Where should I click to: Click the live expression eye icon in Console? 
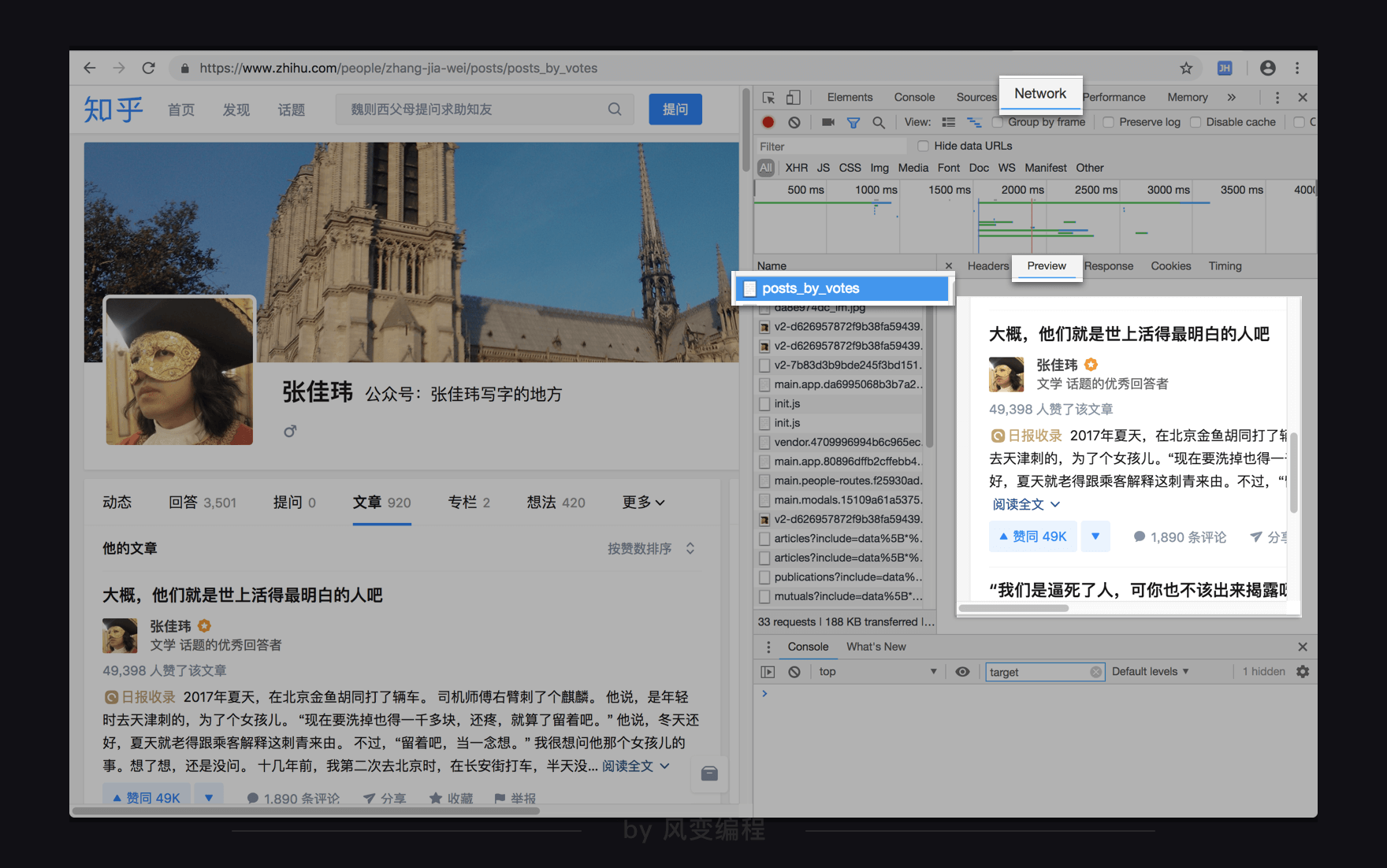coord(962,671)
